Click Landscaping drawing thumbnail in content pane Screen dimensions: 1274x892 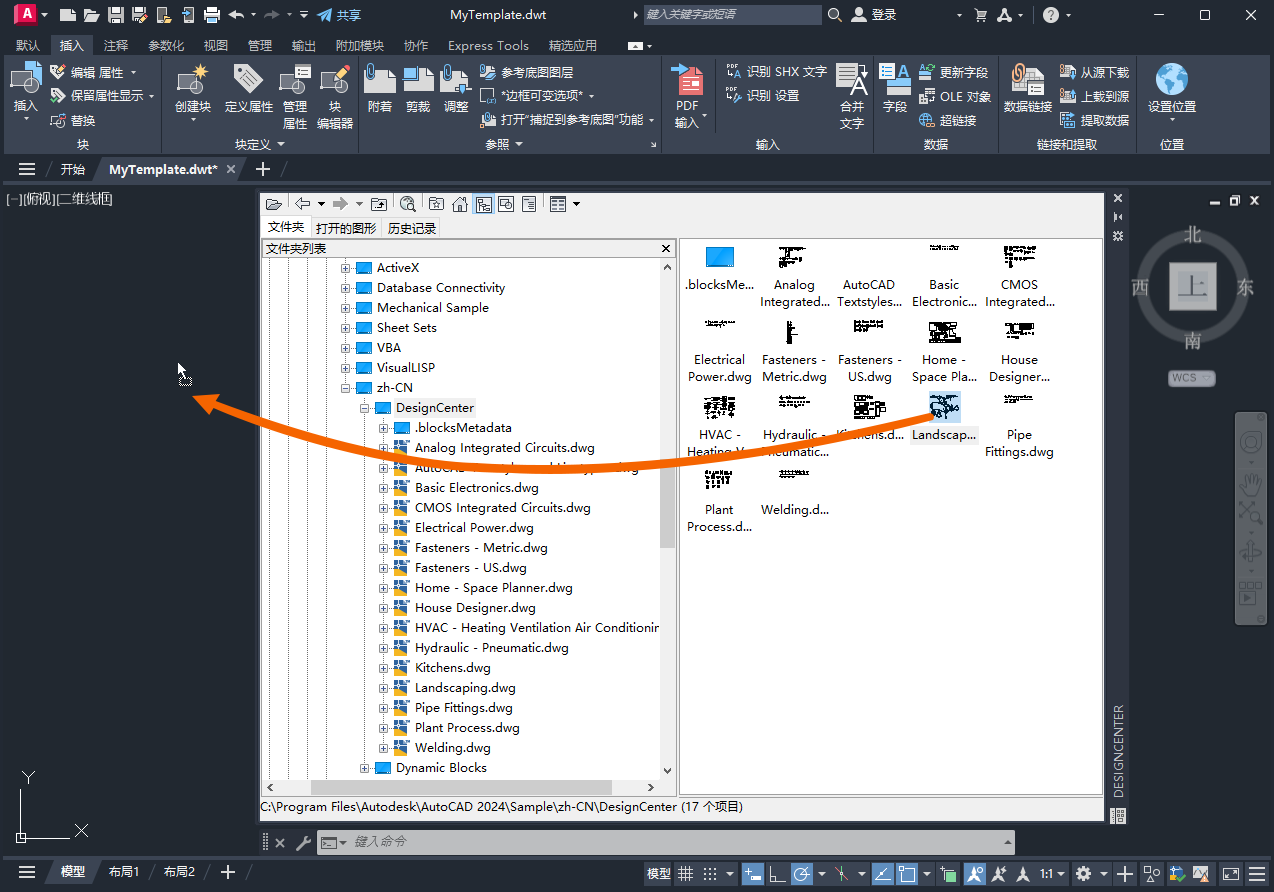(x=944, y=407)
